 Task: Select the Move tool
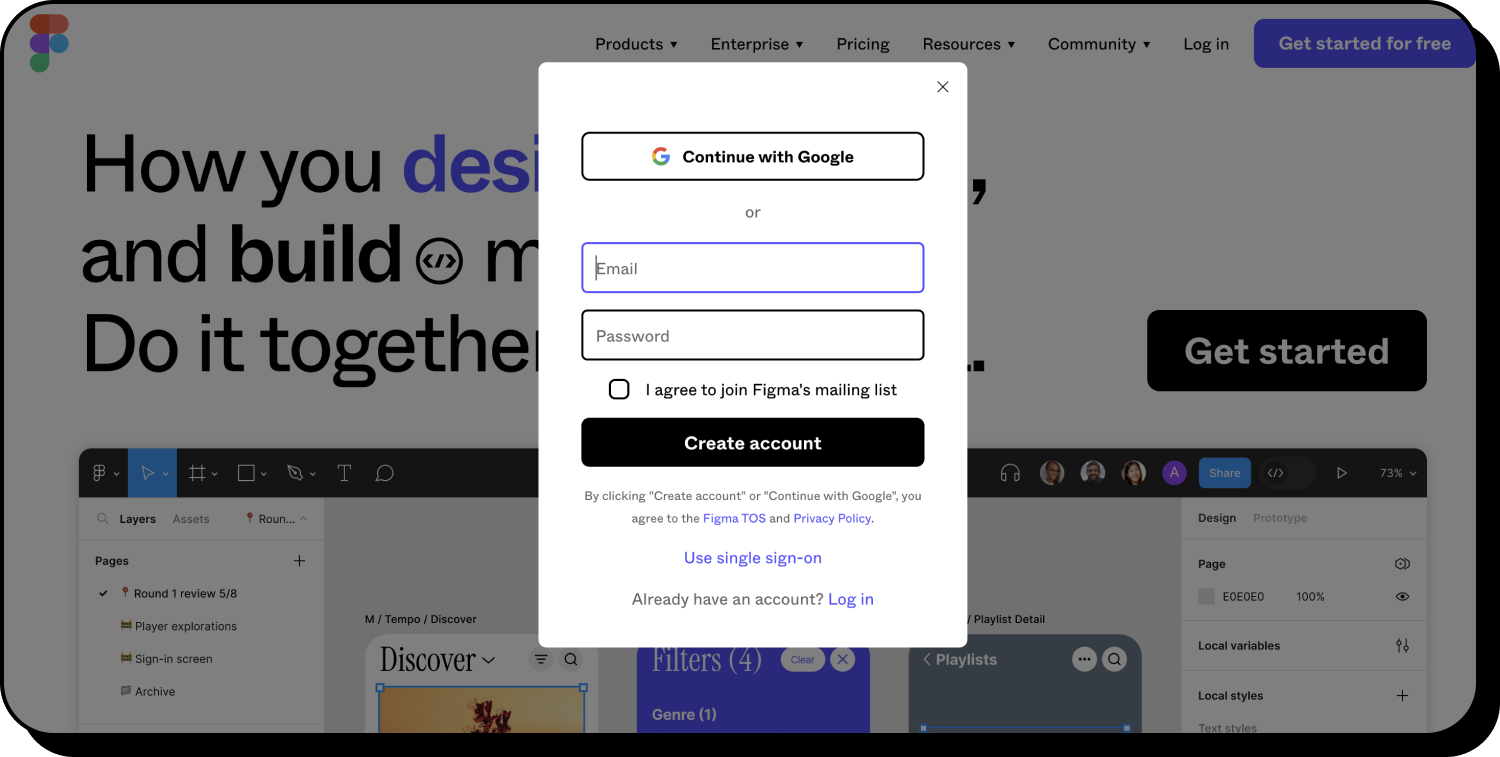point(148,473)
